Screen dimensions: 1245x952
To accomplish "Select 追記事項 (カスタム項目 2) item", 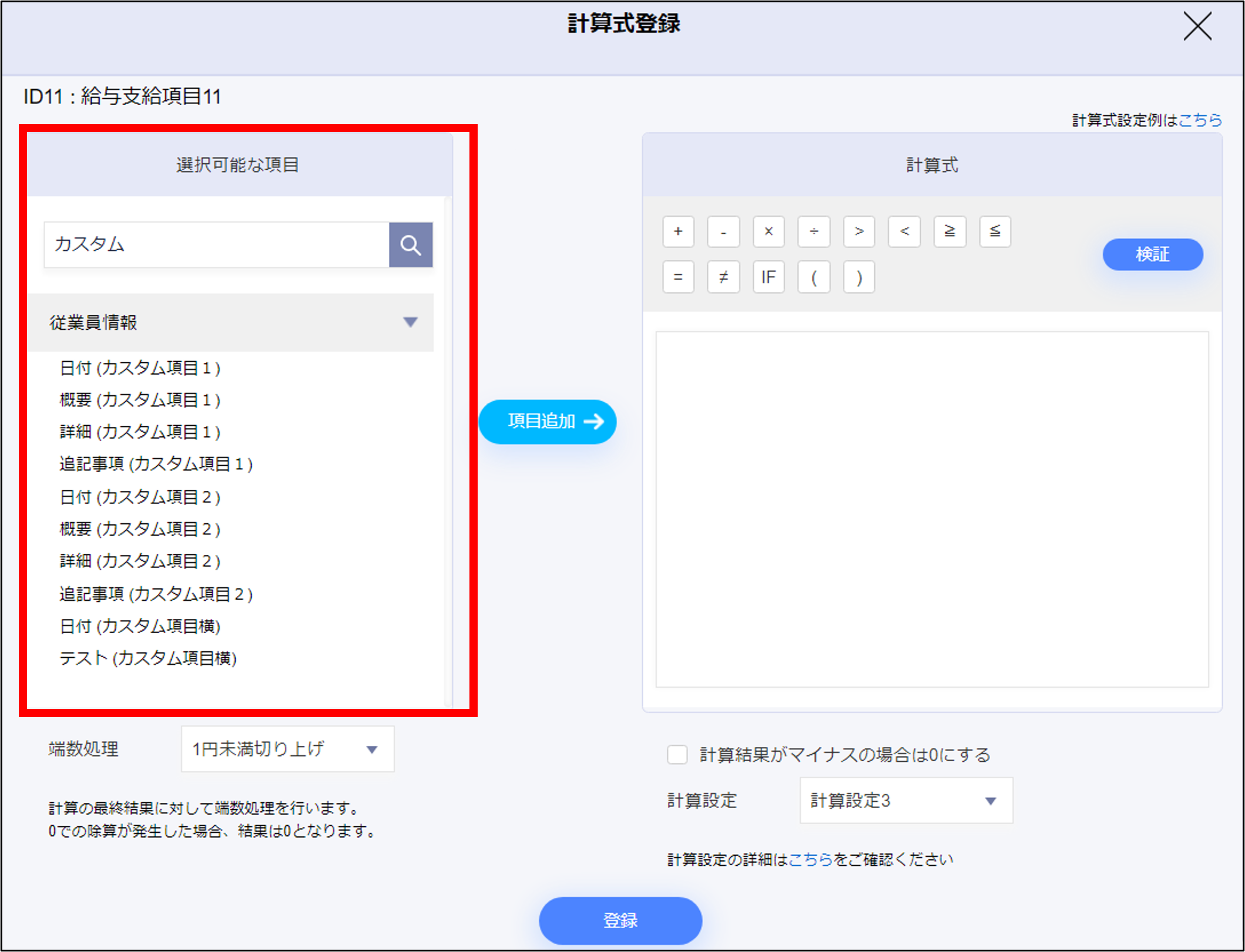I will [156, 594].
